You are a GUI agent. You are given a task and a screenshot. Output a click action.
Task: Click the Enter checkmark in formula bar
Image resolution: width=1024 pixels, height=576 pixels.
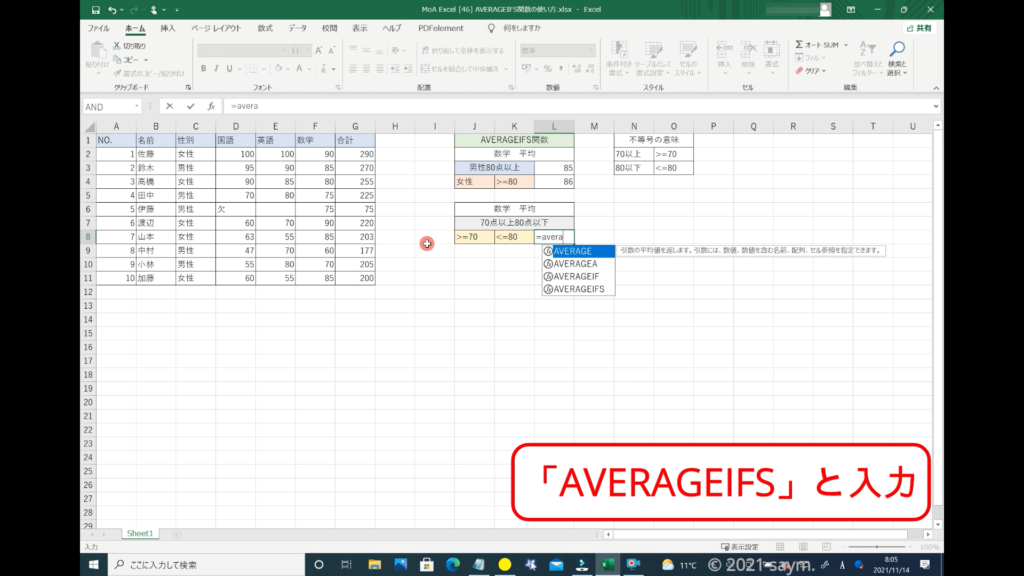coord(190,106)
